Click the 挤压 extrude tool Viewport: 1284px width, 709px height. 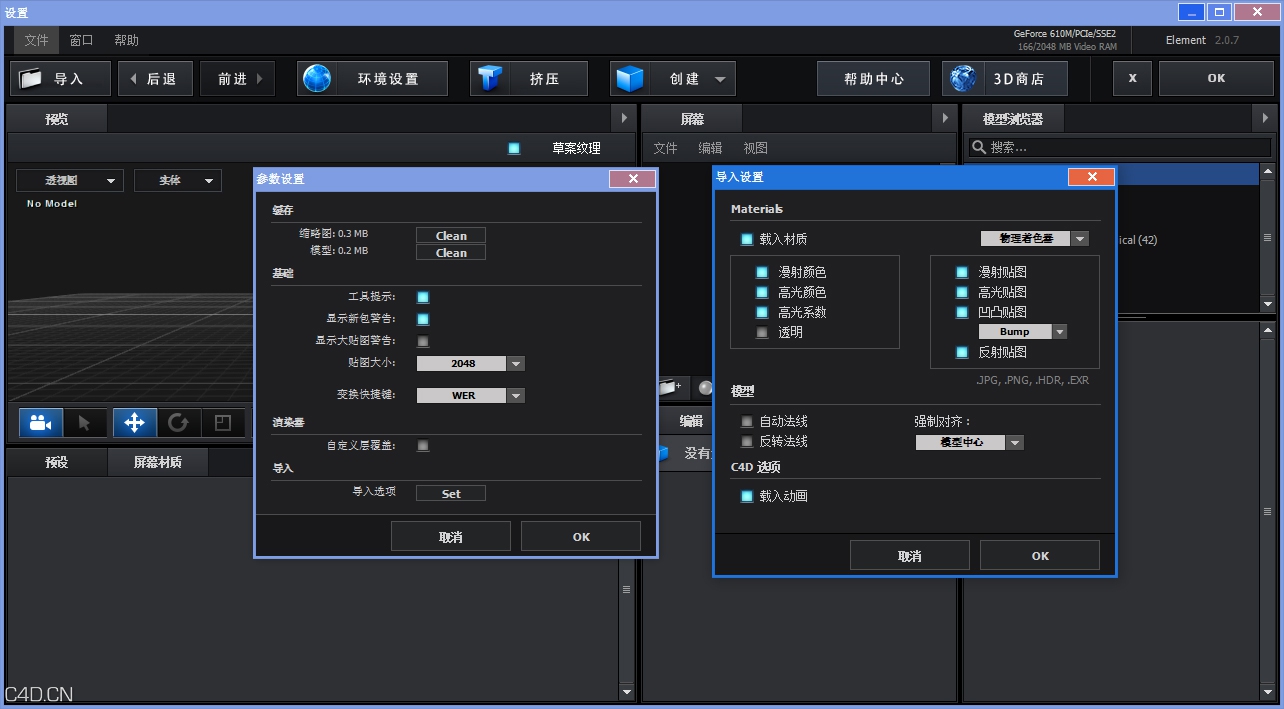point(528,77)
